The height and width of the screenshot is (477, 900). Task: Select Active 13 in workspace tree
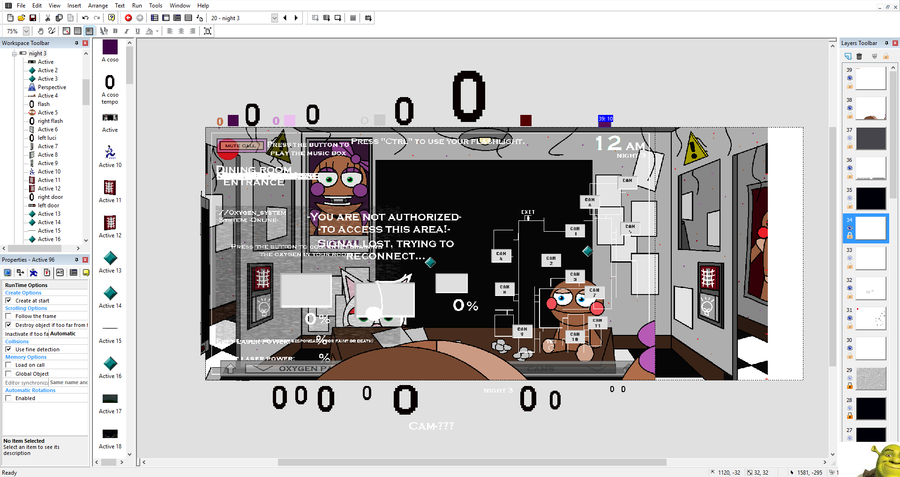coord(49,214)
